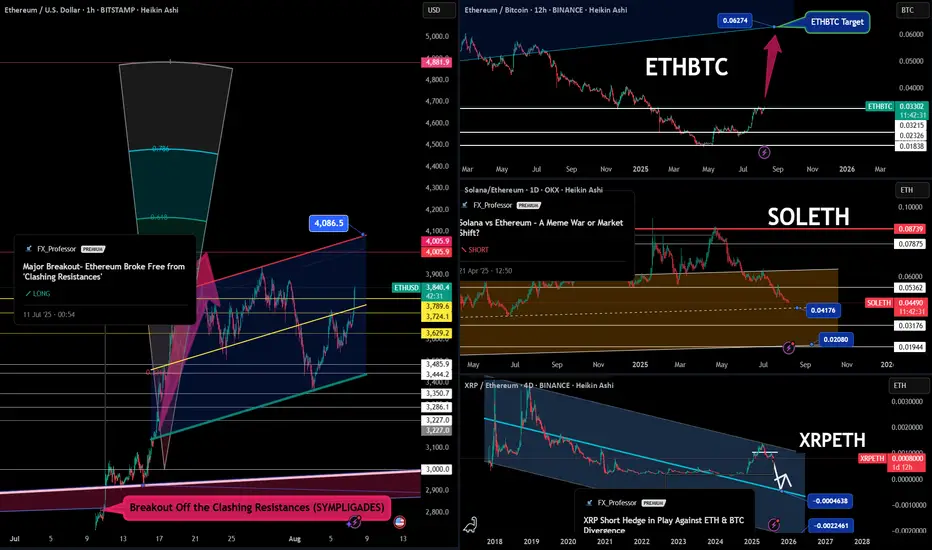This screenshot has height=550, width=932.
Task: Open Major Breakout Ethereum idea title
Action: pyautogui.click(x=103, y=272)
